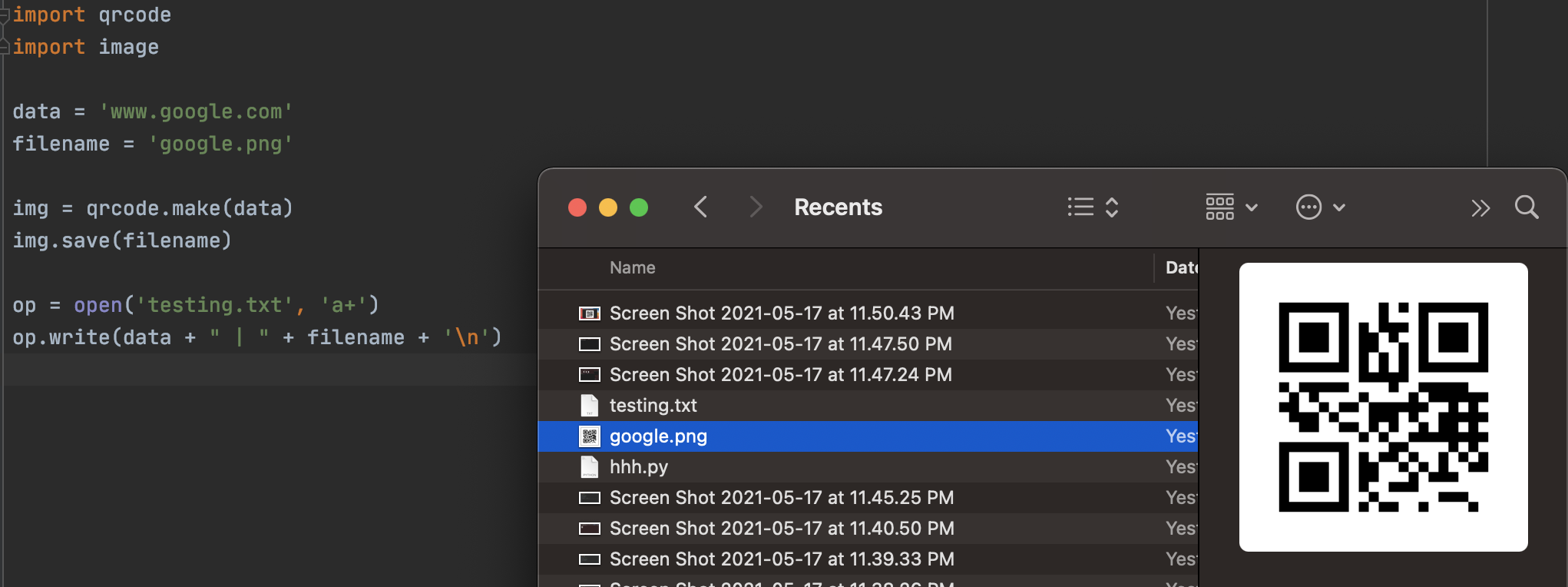Select Screen Shot at 11.40.50 PM

point(868,529)
